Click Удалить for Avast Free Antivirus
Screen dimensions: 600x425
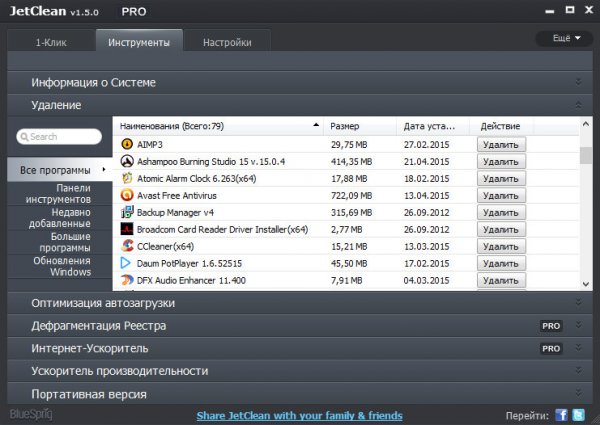tap(501, 195)
